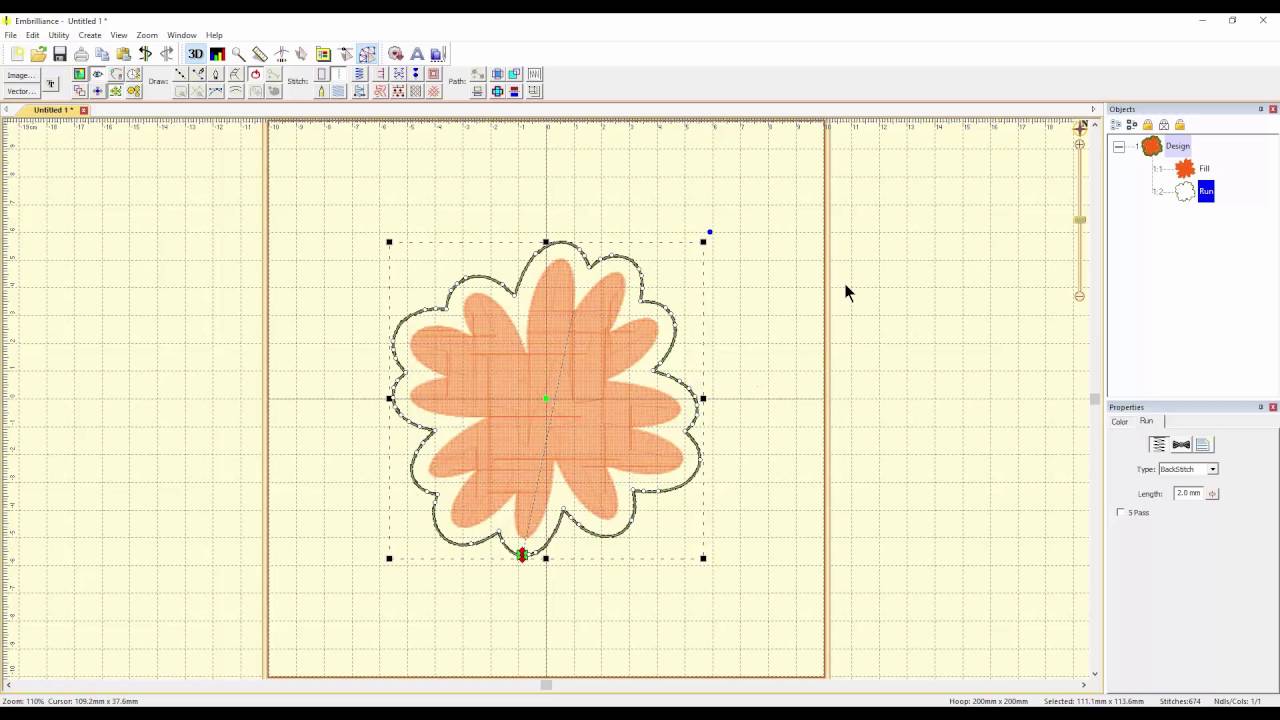Open the Type BackStitch dropdown
The height and width of the screenshot is (720, 1280).
(x=1213, y=469)
